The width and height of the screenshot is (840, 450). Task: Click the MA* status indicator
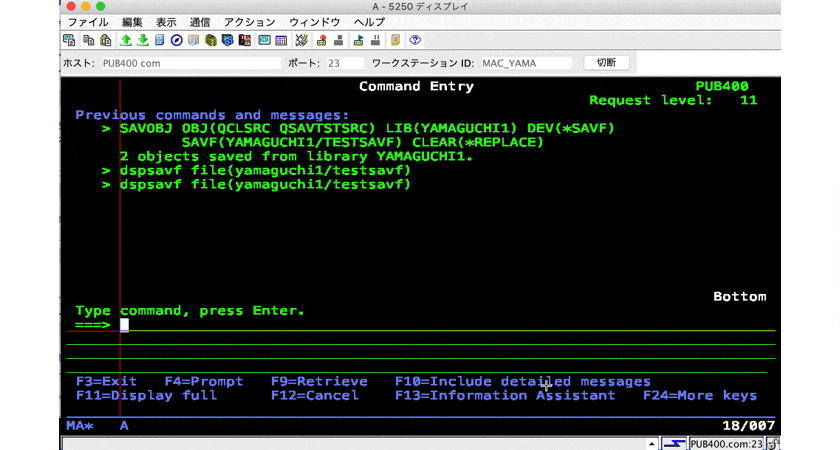coord(80,426)
